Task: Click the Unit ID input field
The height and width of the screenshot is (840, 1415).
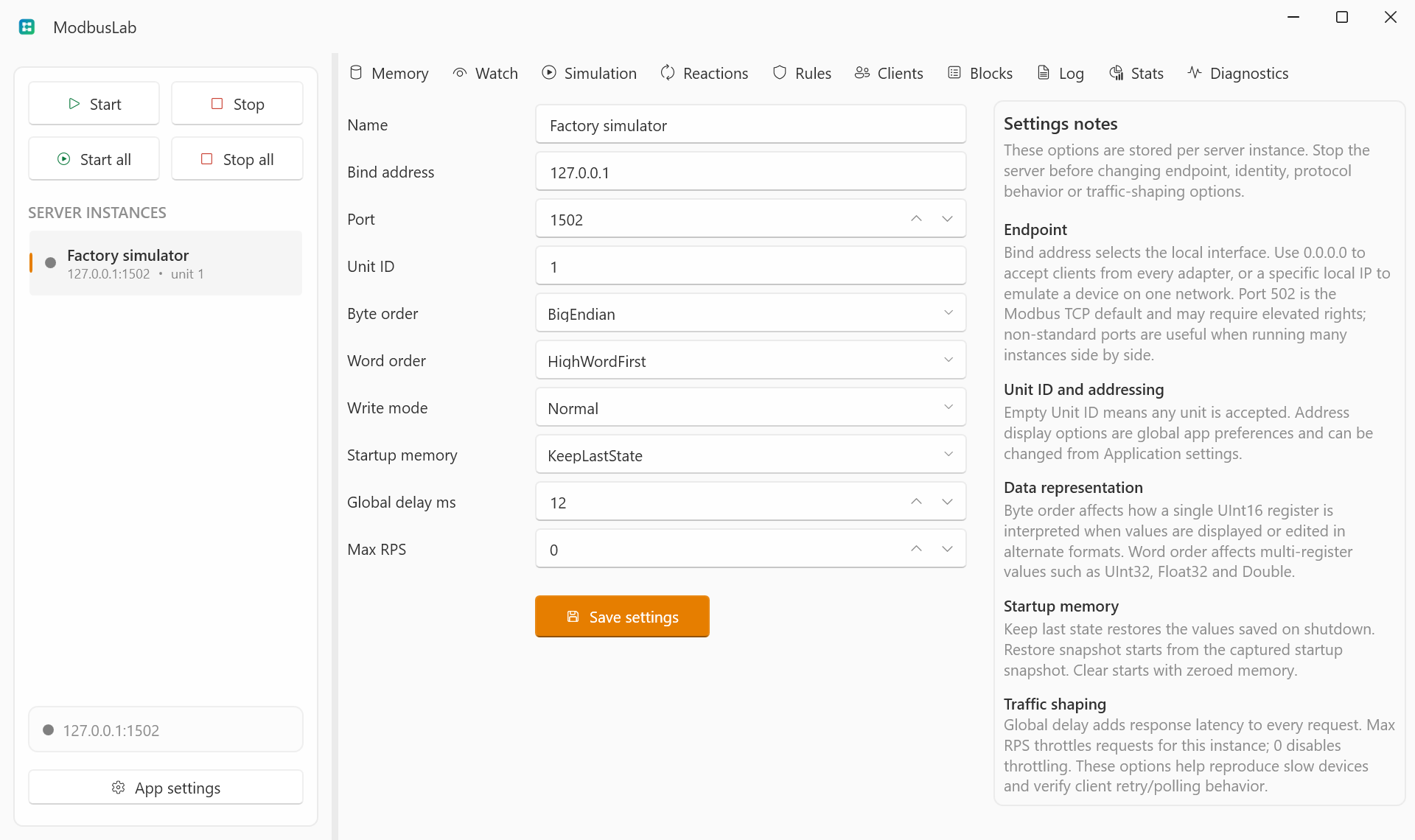Action: [750, 267]
